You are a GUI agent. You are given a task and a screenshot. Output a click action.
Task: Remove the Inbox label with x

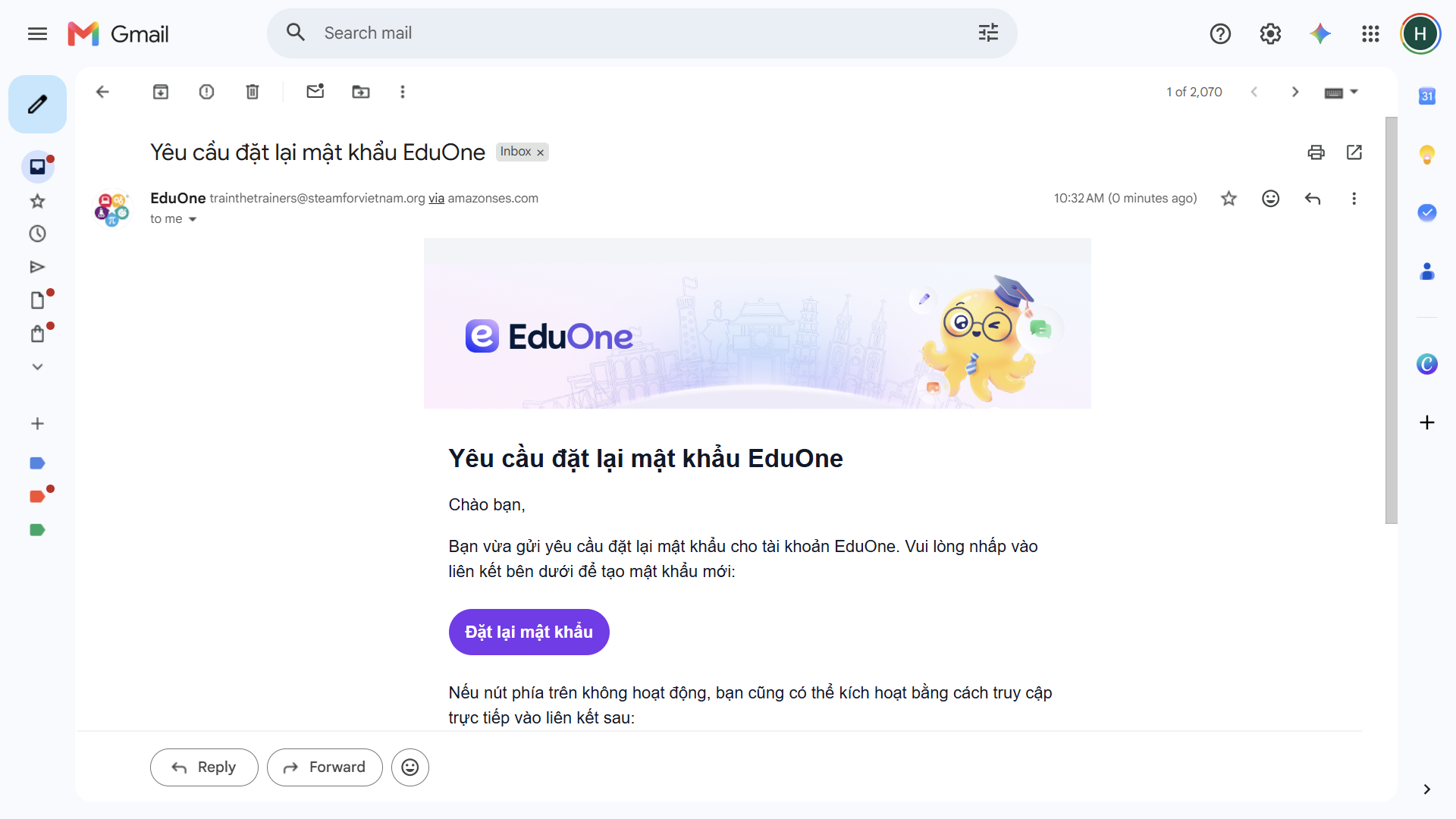(x=541, y=152)
